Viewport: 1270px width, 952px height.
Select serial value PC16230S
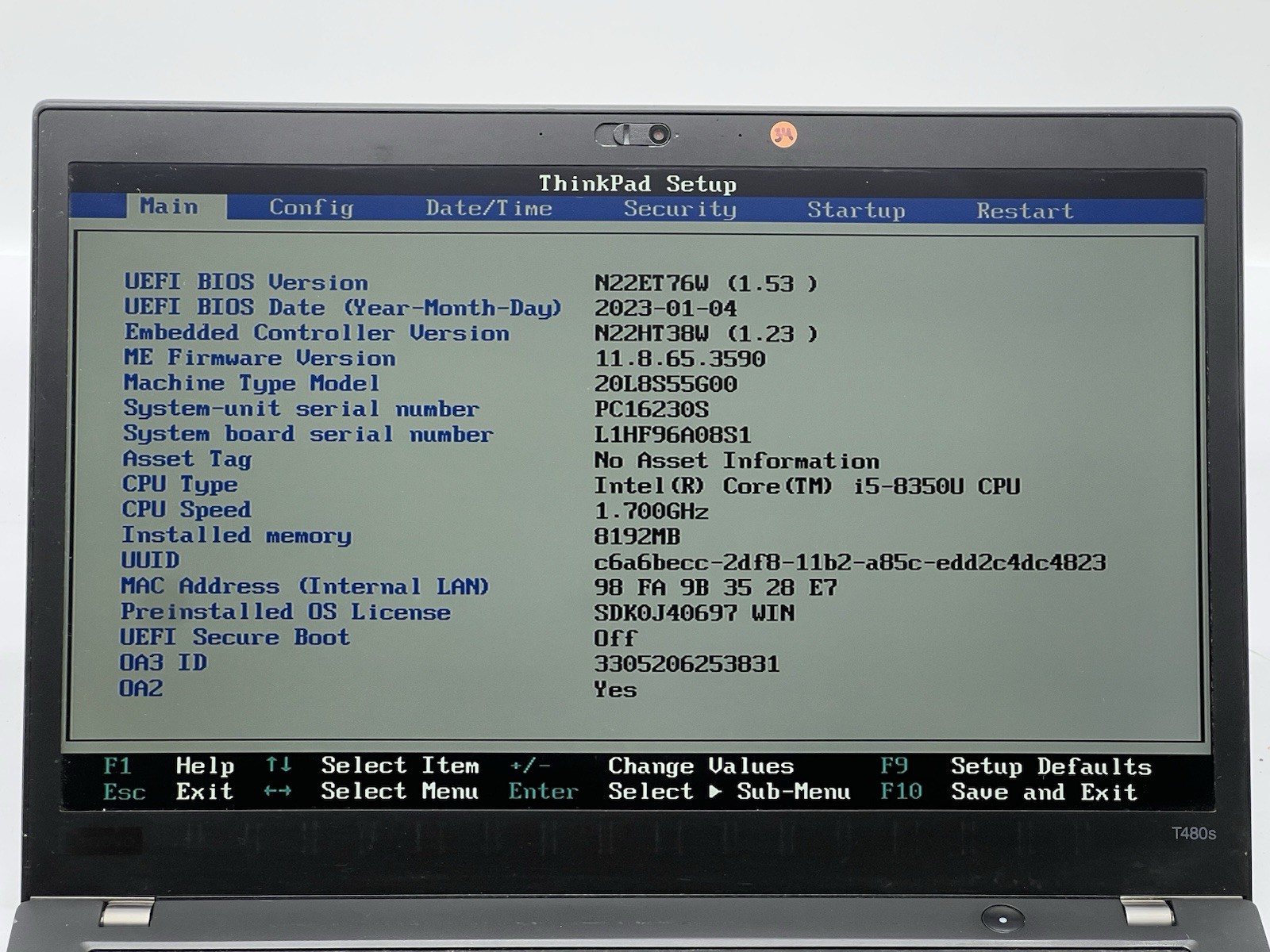tap(652, 409)
